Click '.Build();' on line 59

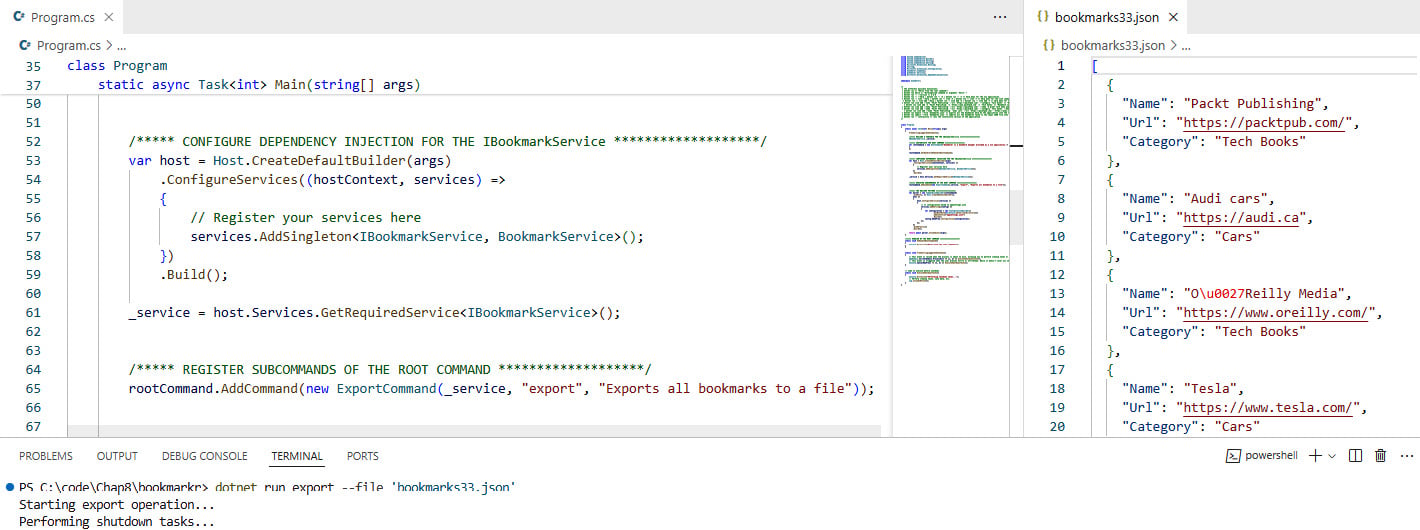194,274
